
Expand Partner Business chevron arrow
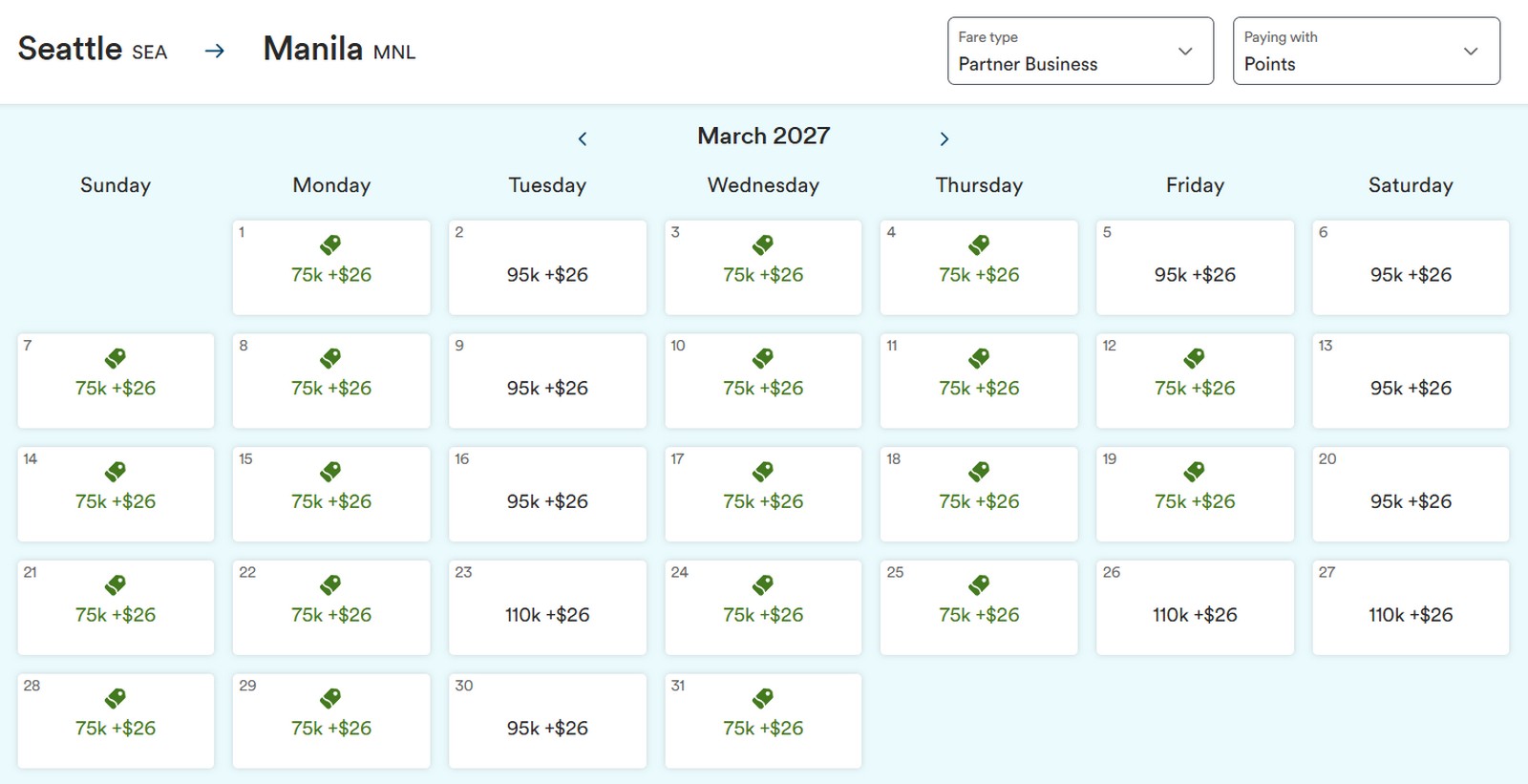[x=1185, y=52]
